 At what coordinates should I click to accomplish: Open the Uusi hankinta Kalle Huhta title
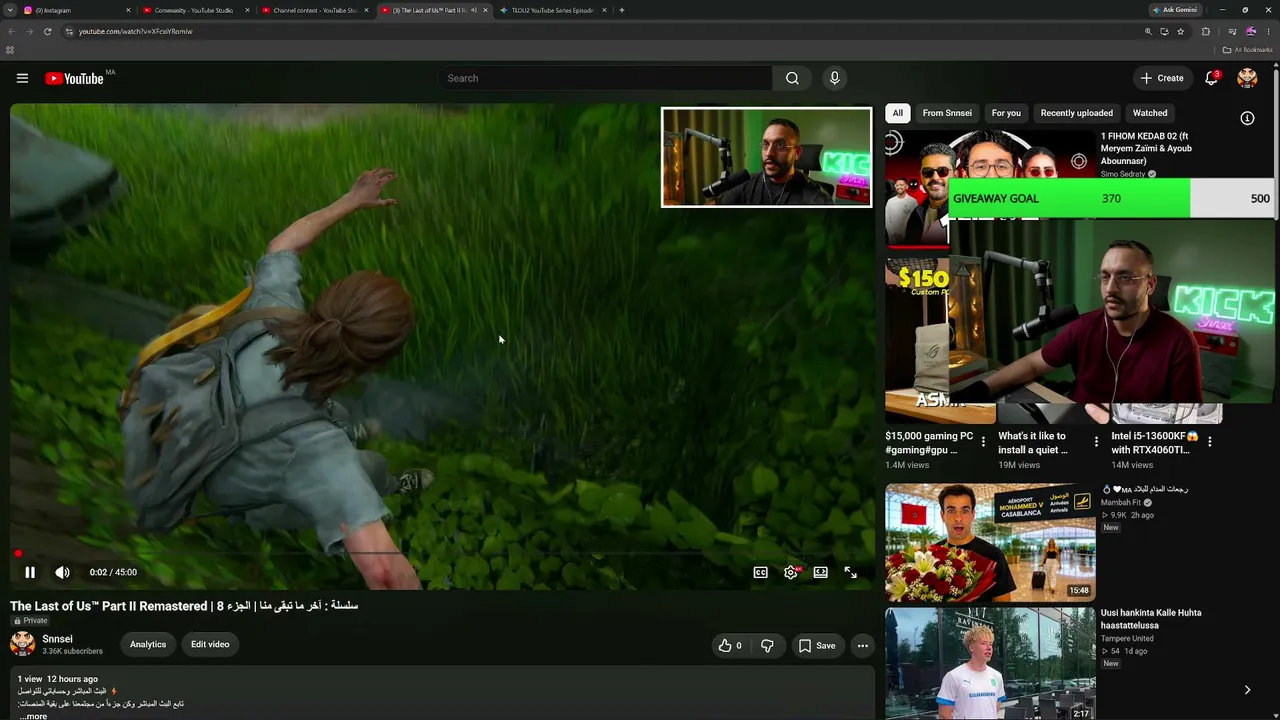(x=1151, y=619)
